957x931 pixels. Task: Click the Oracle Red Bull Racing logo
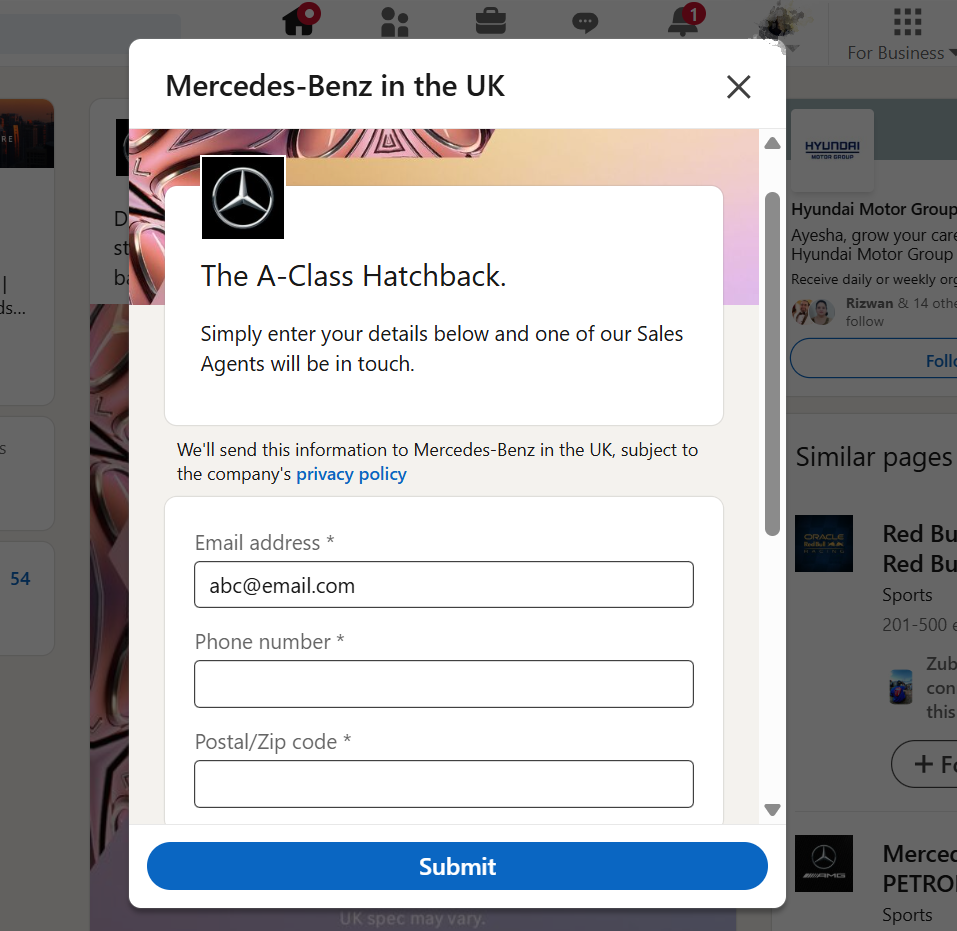coord(824,544)
